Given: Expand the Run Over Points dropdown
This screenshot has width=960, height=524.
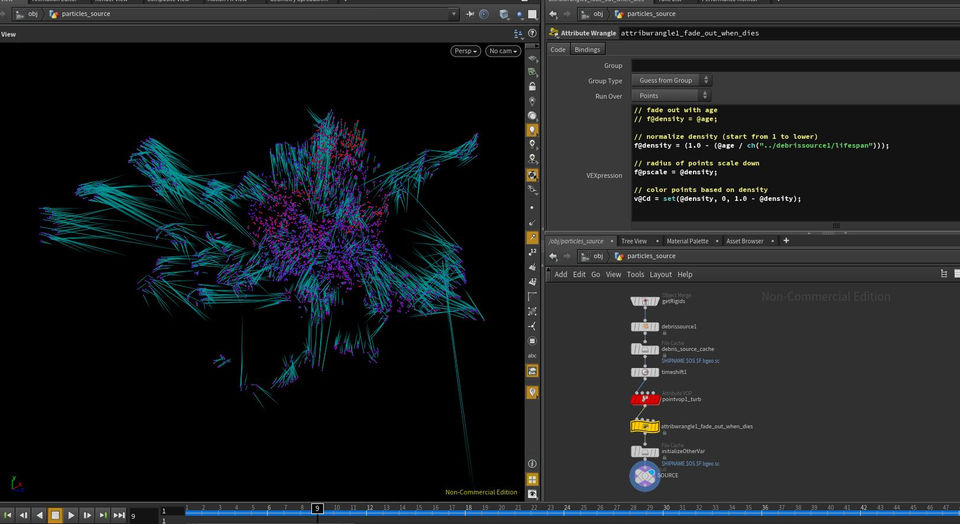Looking at the screenshot, I should click(670, 96).
